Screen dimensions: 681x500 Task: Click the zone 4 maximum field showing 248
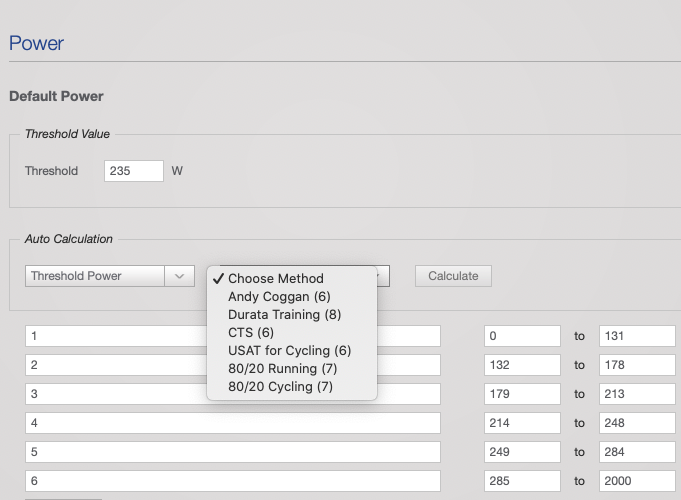(x=637, y=424)
